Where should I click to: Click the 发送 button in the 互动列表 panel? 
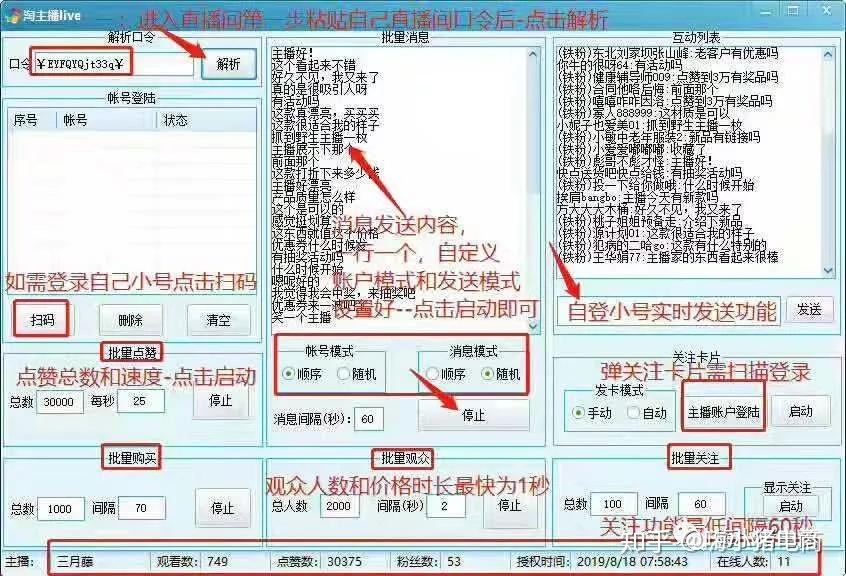pyautogui.click(x=809, y=310)
